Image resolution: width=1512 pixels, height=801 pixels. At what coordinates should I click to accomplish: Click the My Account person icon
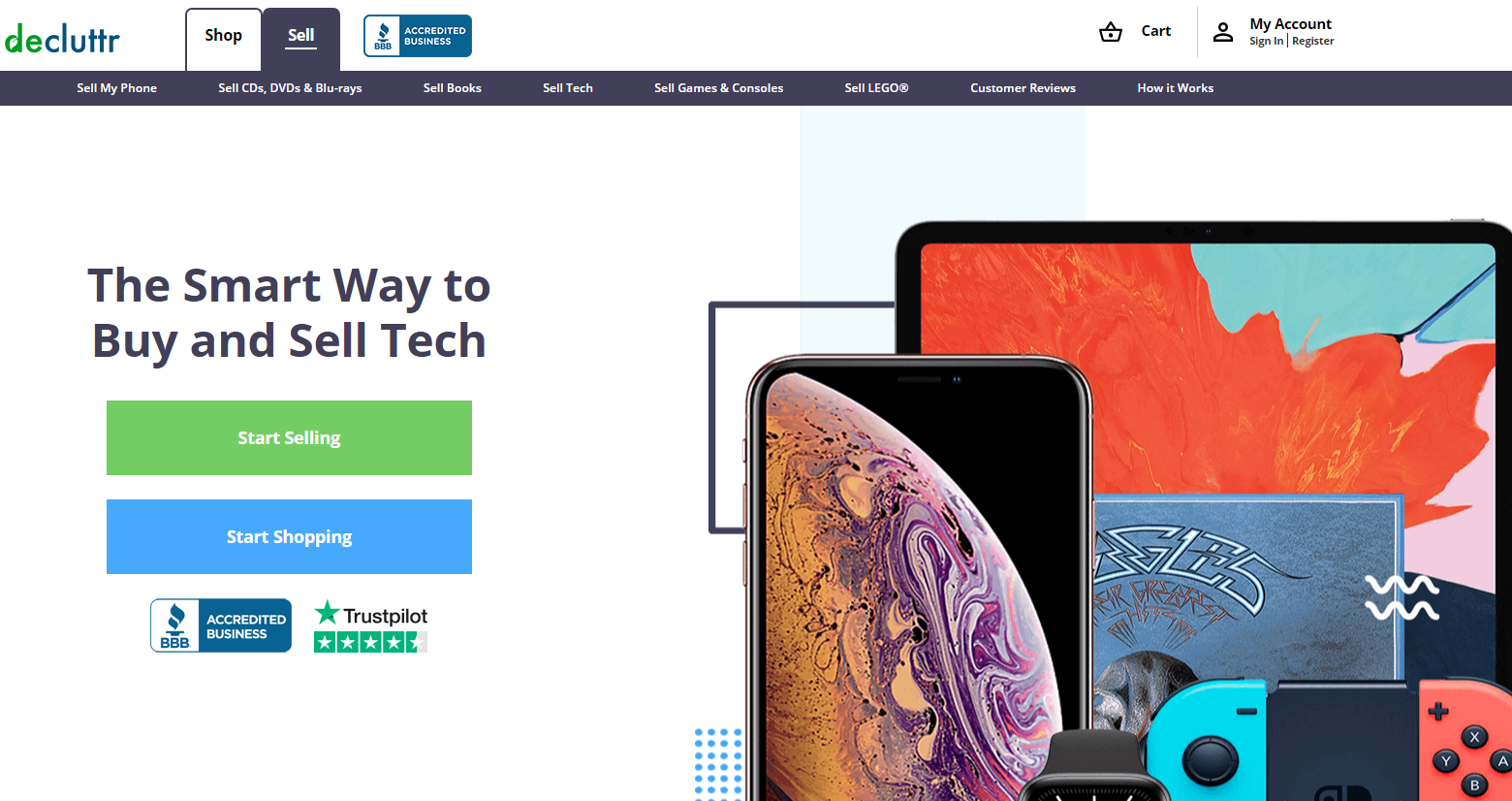(x=1223, y=32)
